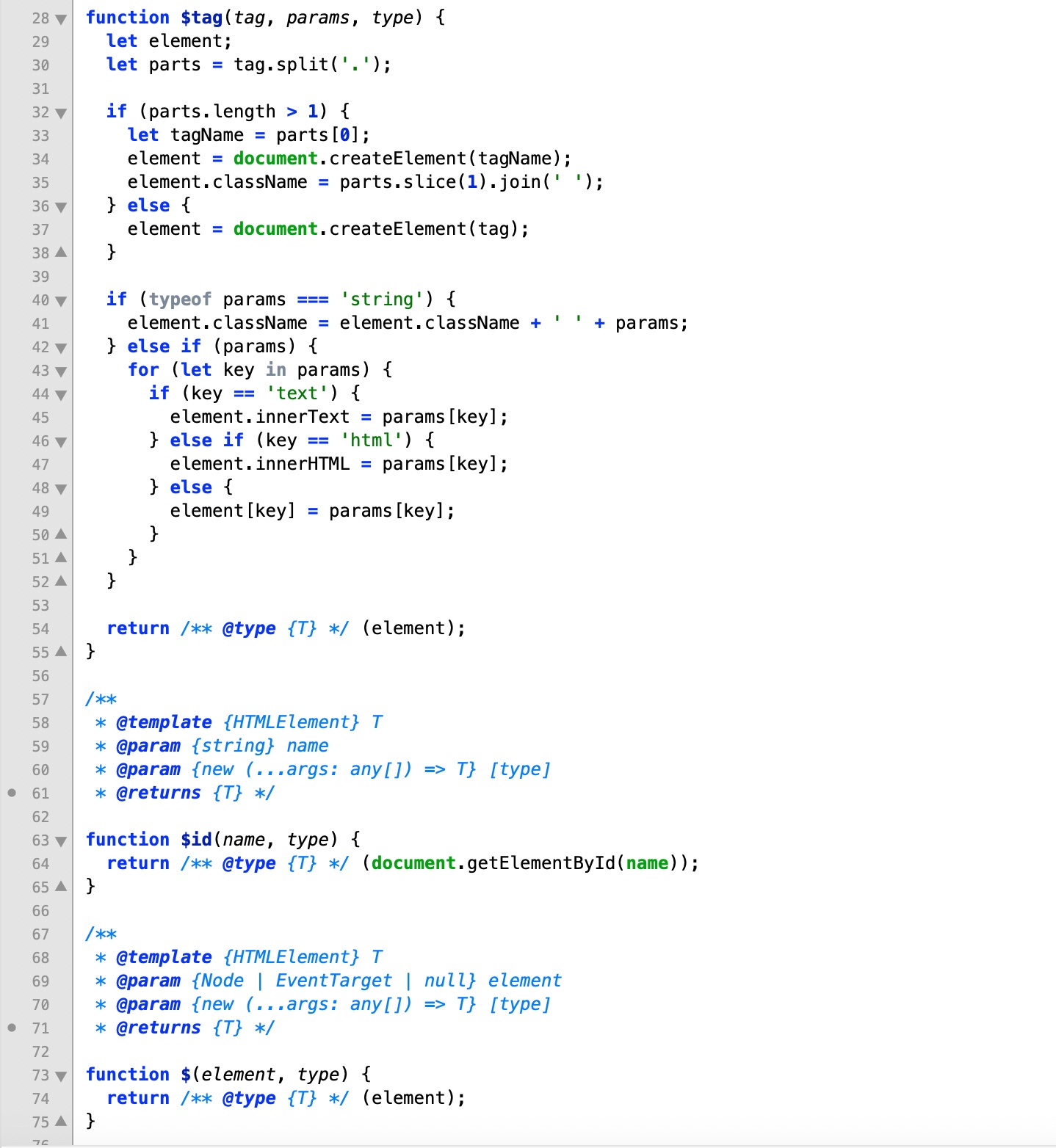Click the fold end arrow on line 75

point(61,1122)
